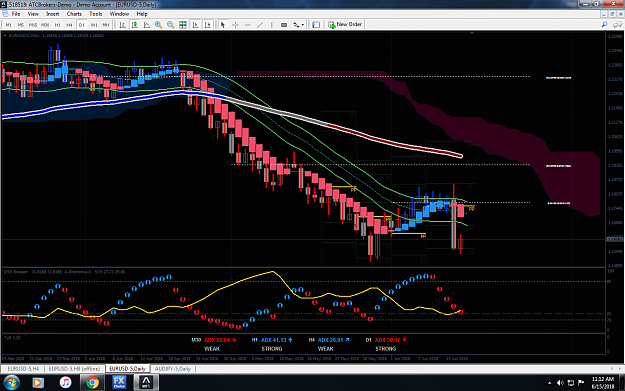Open the File menu
The width and height of the screenshot is (625, 391).
tap(16, 14)
